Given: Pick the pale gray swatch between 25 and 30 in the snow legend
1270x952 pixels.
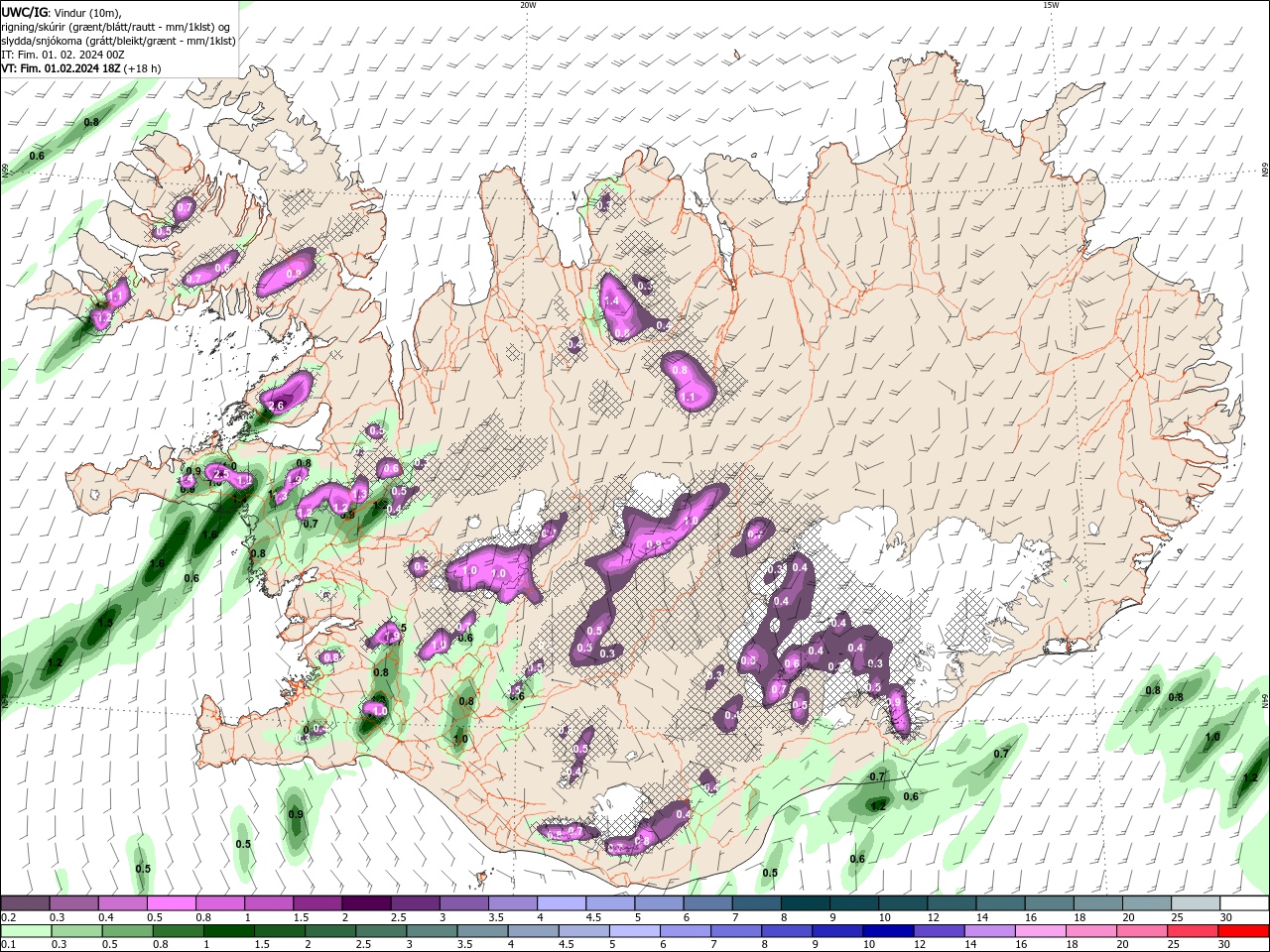Looking at the screenshot, I should 1196,903.
